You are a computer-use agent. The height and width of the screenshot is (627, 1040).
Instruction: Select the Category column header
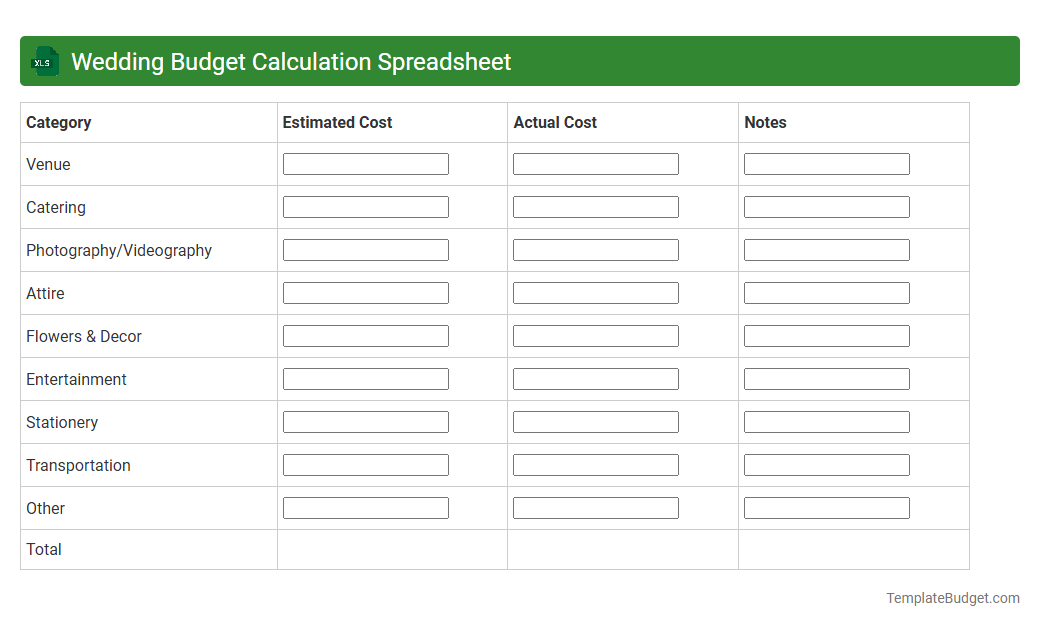click(x=57, y=122)
